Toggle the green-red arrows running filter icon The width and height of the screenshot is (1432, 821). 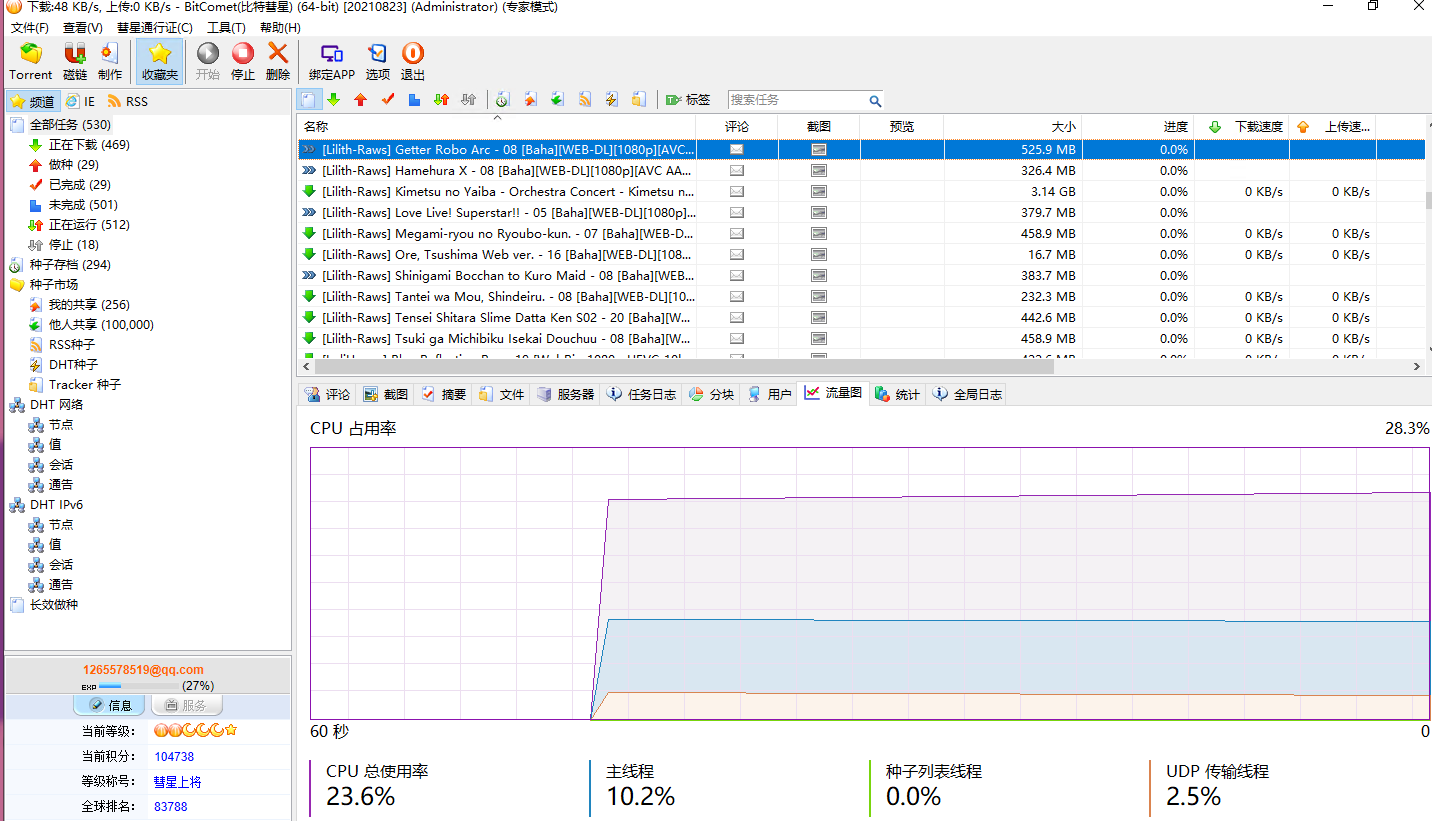[x=441, y=100]
